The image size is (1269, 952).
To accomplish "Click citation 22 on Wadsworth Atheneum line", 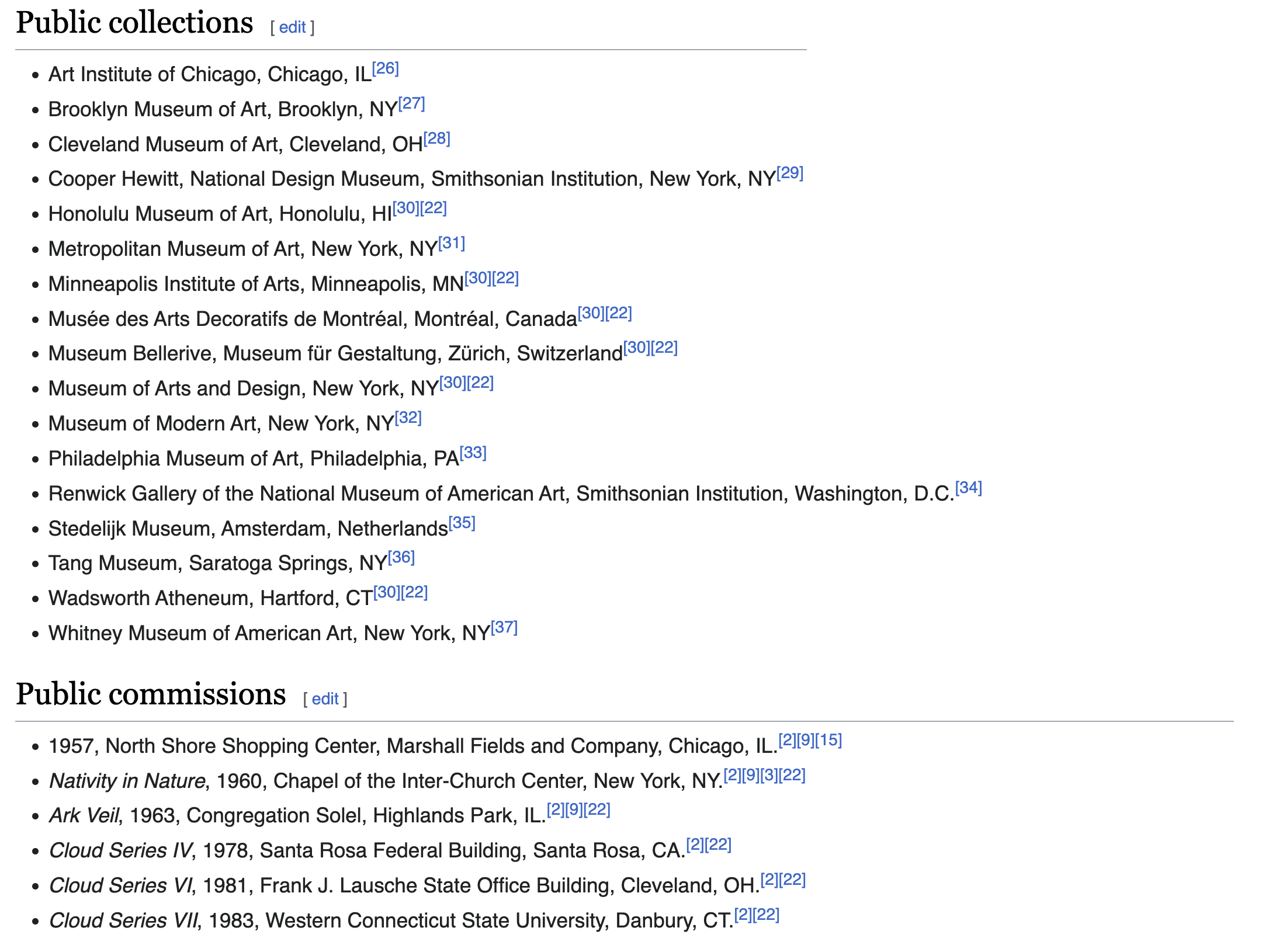I will coord(415,593).
